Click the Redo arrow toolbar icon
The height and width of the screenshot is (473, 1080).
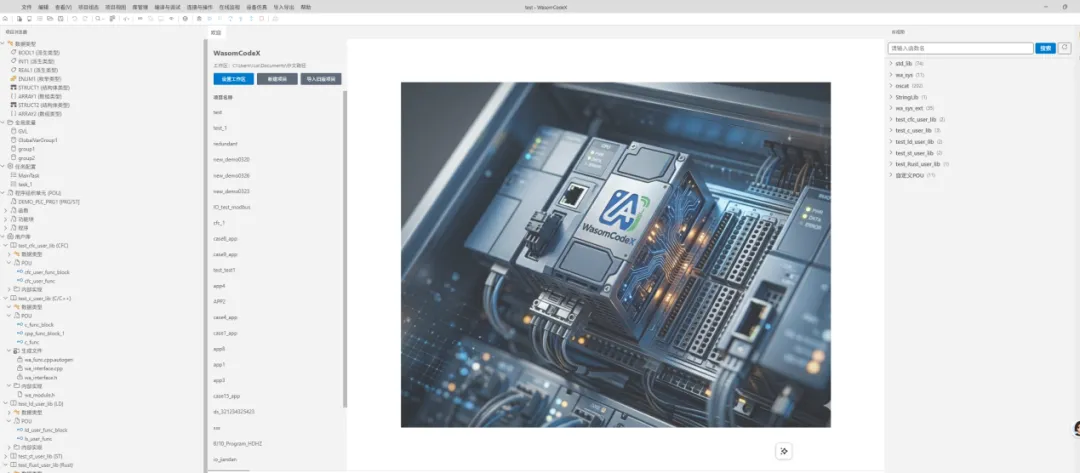point(85,19)
